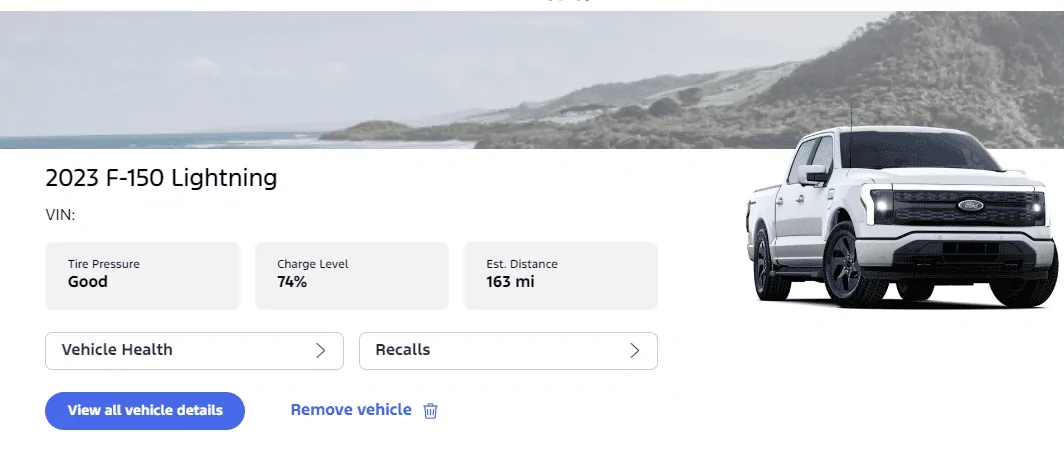Select the Charge Level card
The image size is (1064, 453).
[x=352, y=274]
